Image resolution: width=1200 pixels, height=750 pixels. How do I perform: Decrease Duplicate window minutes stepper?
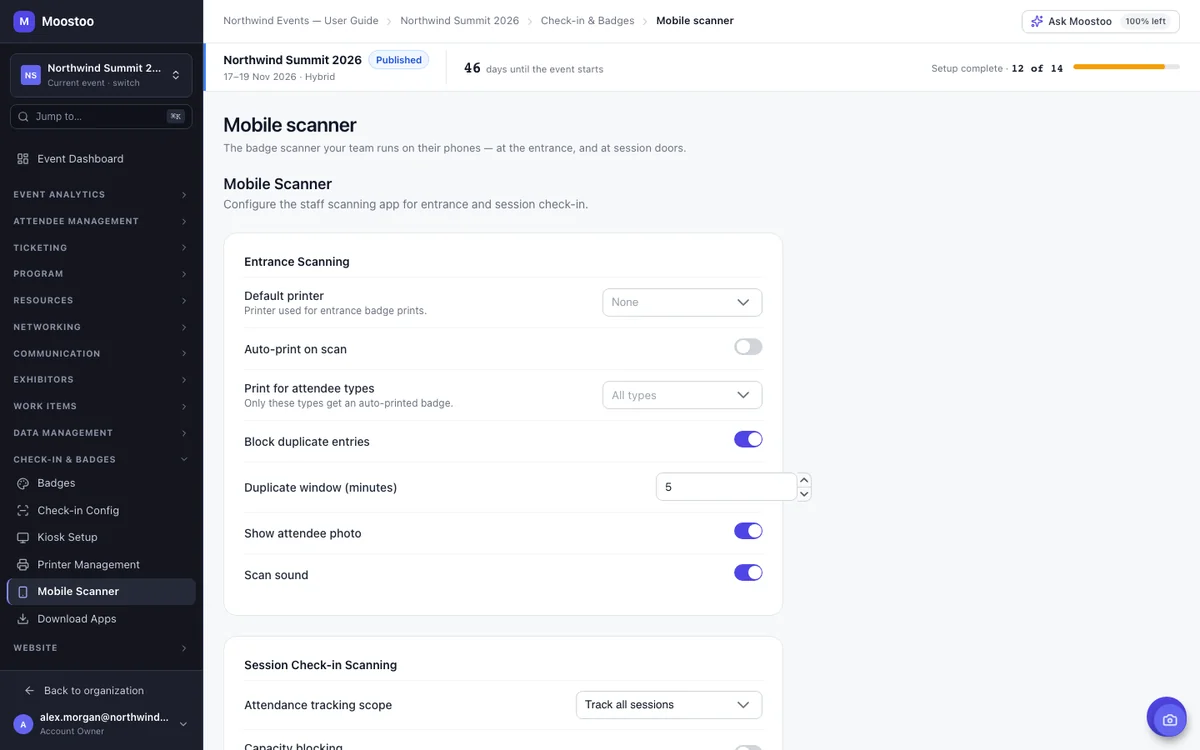tap(805, 494)
